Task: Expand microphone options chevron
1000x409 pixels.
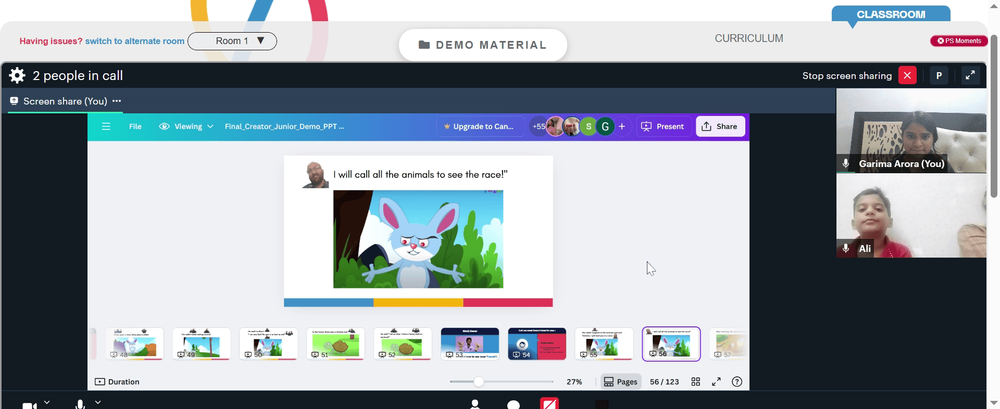Action: (98, 402)
